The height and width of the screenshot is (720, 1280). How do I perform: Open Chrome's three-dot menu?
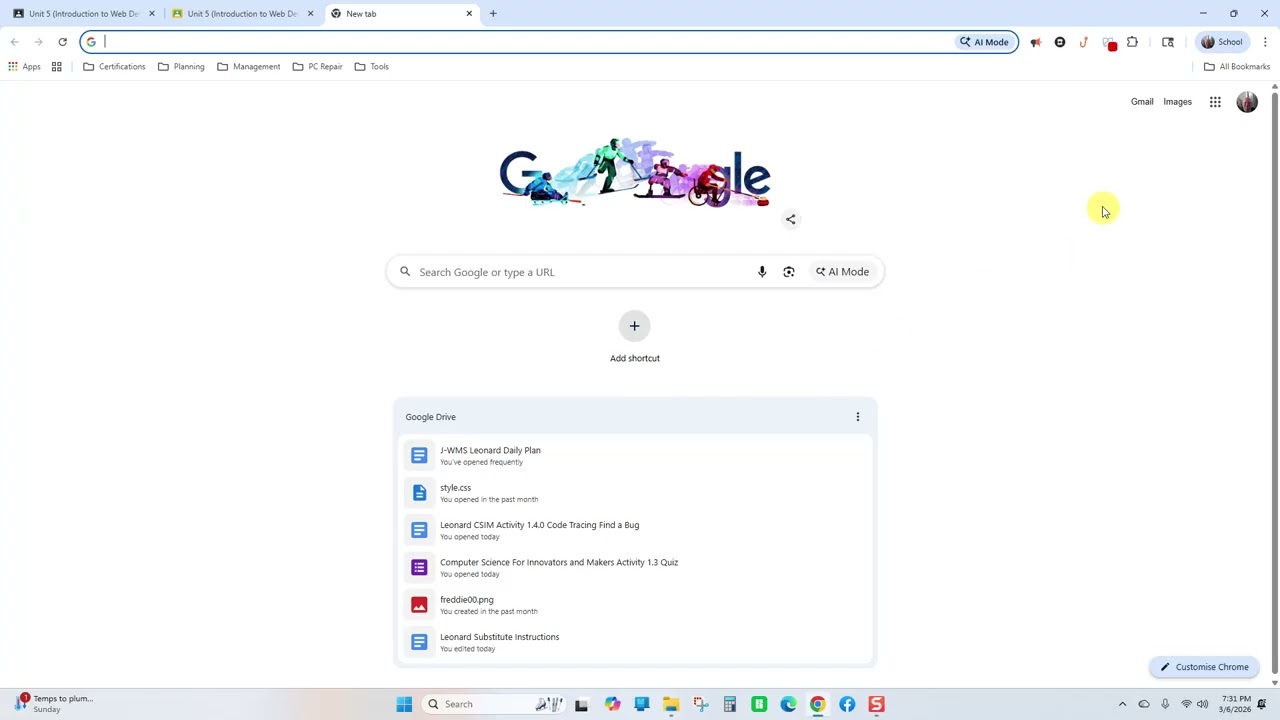(x=1265, y=42)
